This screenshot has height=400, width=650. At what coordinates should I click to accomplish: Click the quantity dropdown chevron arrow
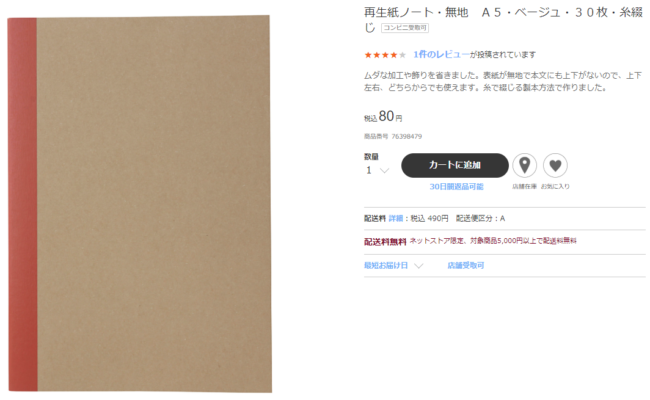coord(385,171)
